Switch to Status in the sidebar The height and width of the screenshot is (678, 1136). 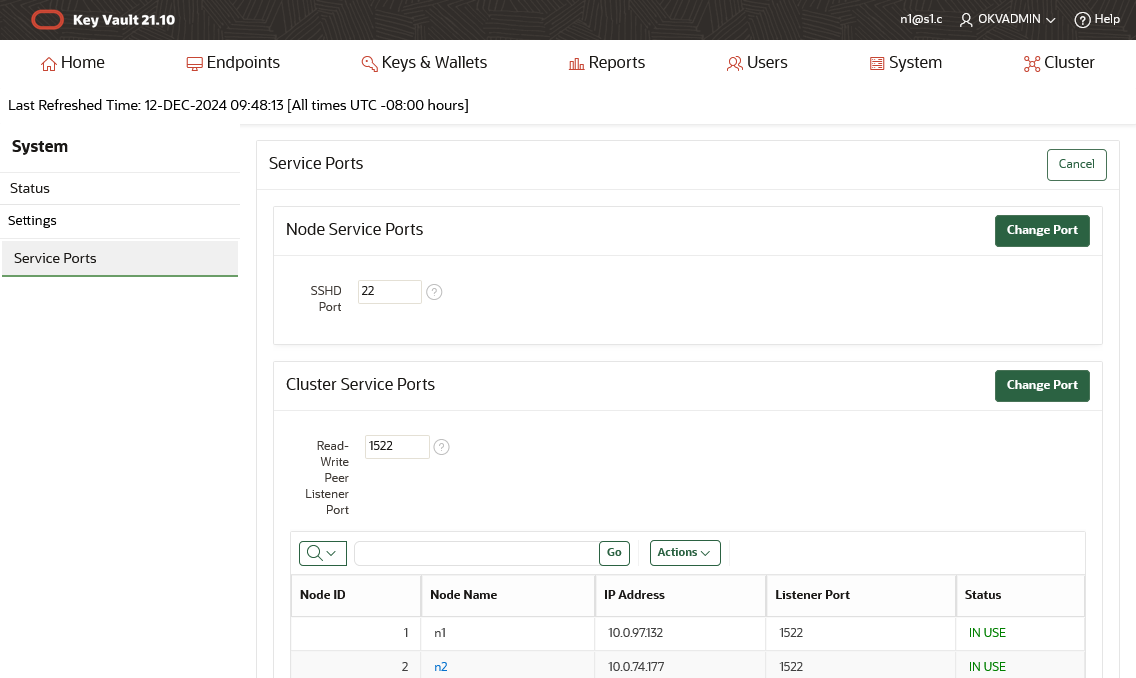click(x=29, y=188)
